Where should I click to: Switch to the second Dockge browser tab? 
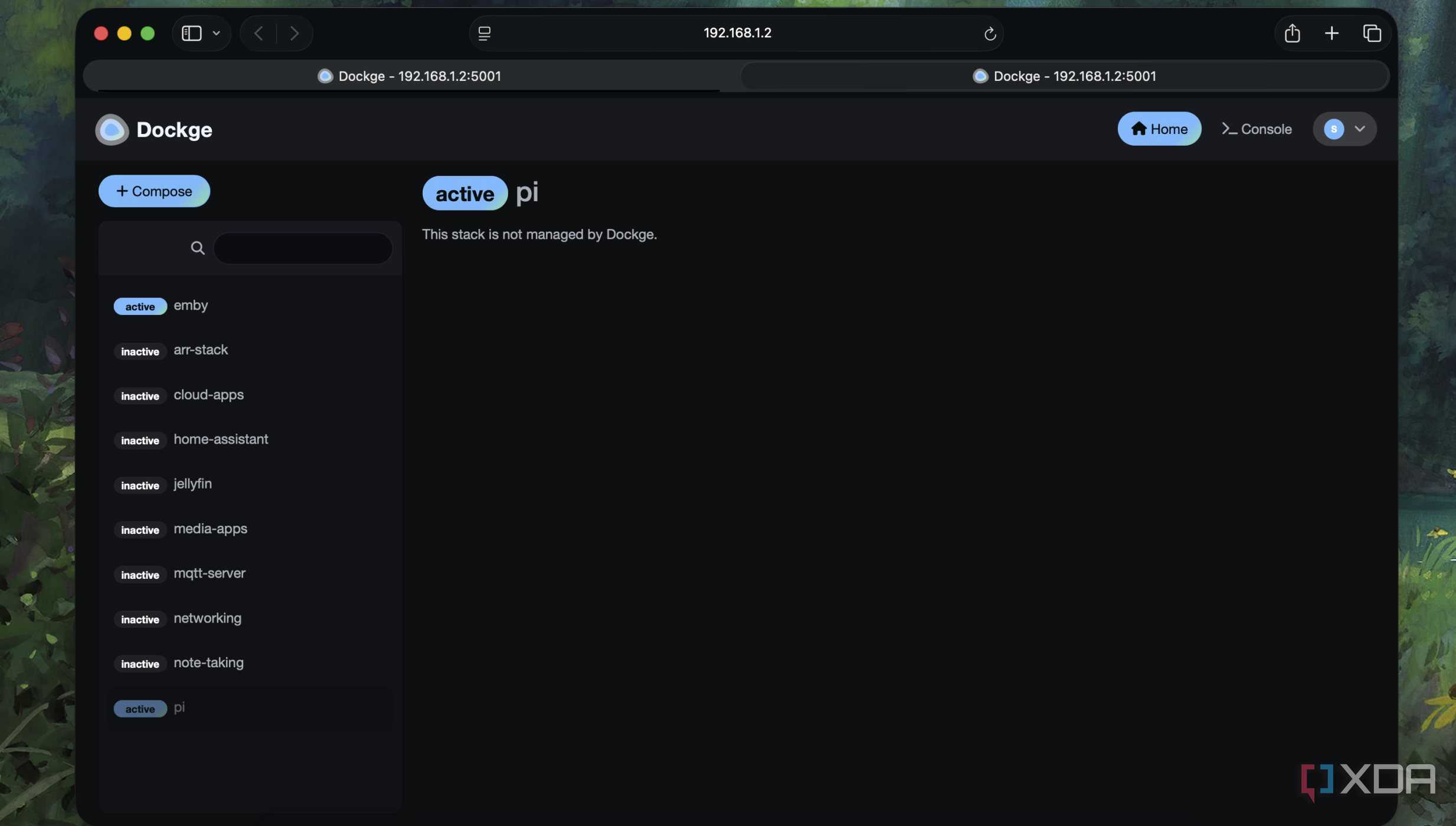(1064, 76)
